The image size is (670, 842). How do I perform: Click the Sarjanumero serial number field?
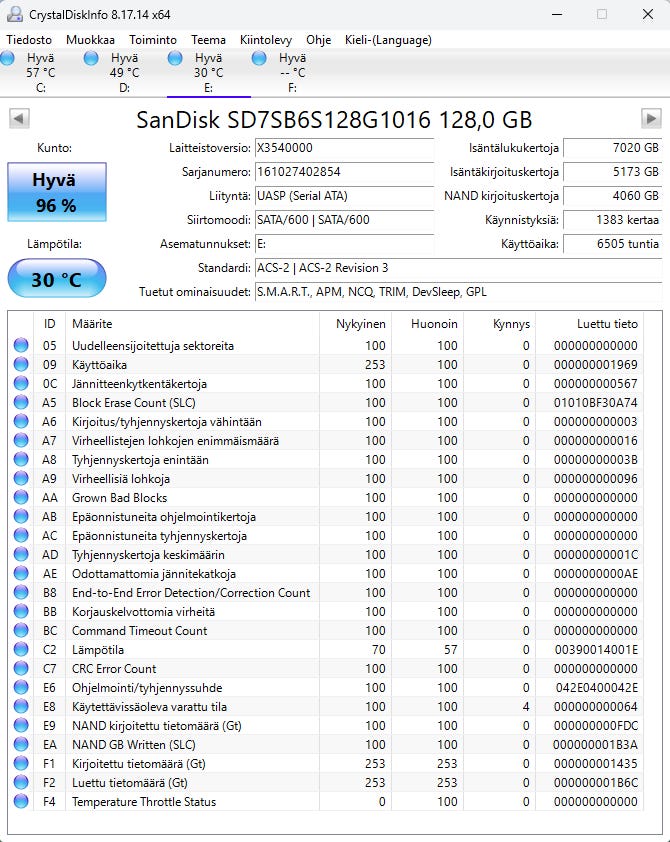344,172
